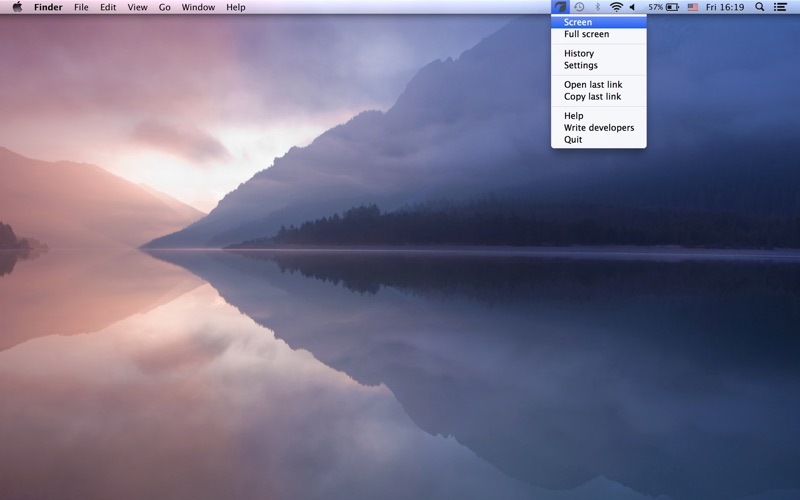
Task: Click the US flag input source
Action: click(x=692, y=7)
